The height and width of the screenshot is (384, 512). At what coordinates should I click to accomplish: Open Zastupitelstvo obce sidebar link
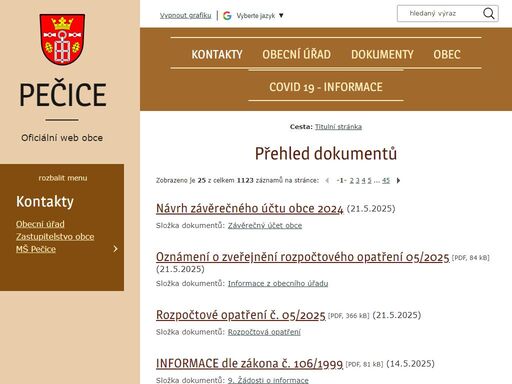(55, 237)
